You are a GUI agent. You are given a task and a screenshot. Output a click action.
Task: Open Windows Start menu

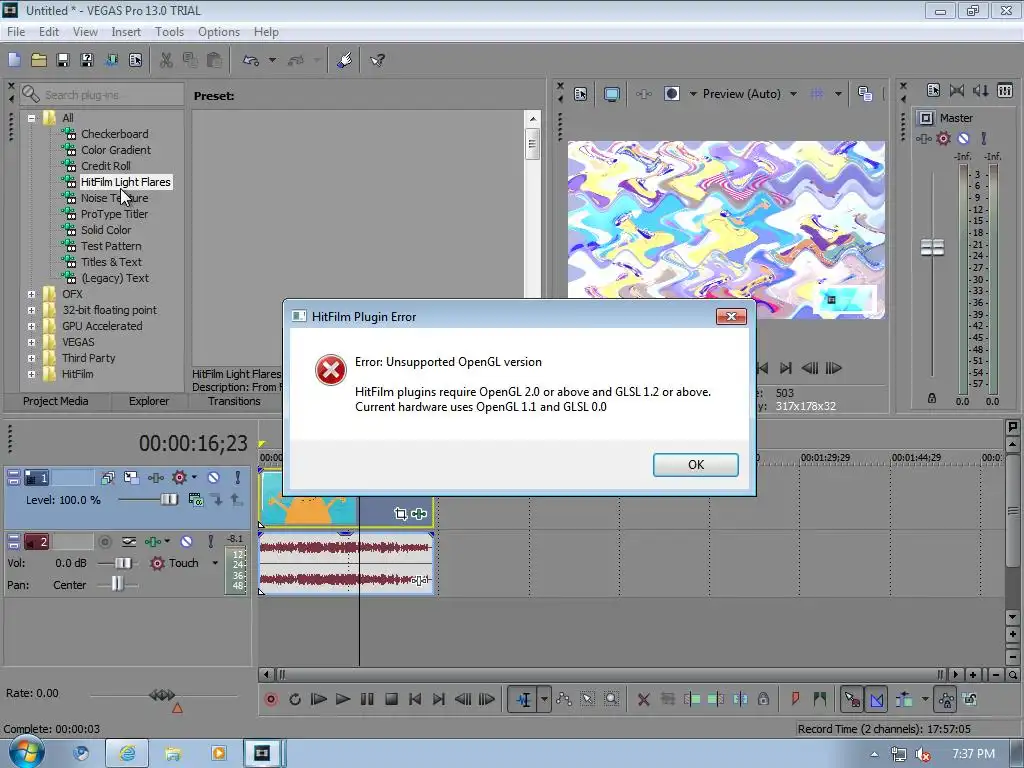click(26, 753)
